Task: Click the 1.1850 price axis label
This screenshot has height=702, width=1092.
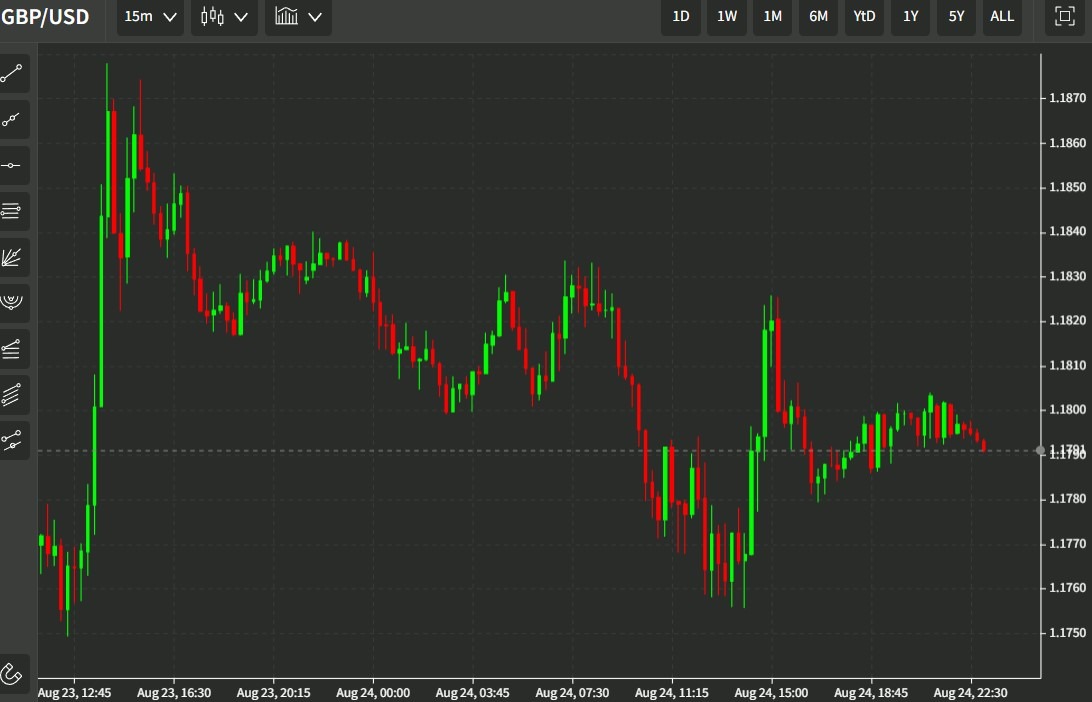Action: pos(1067,188)
